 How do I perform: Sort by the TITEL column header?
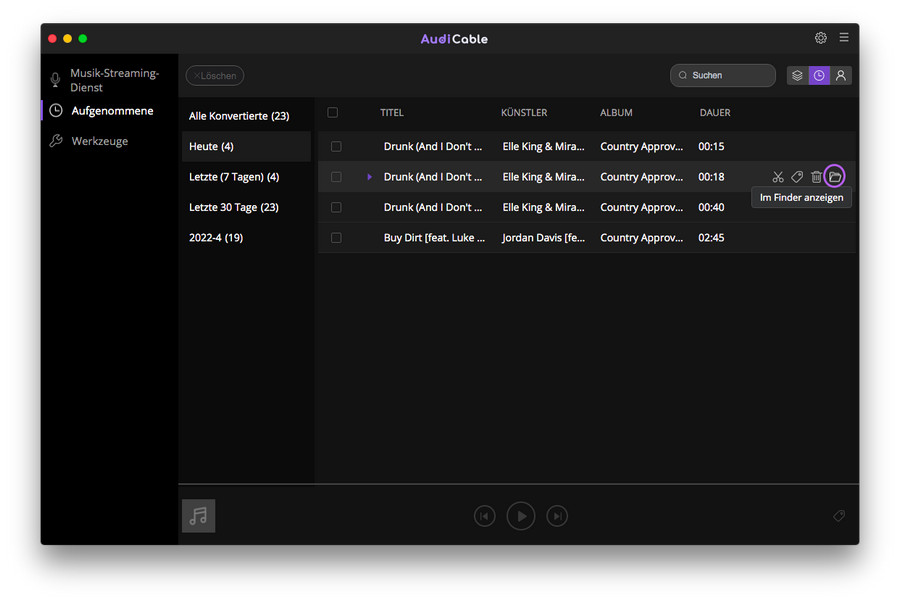tap(392, 112)
